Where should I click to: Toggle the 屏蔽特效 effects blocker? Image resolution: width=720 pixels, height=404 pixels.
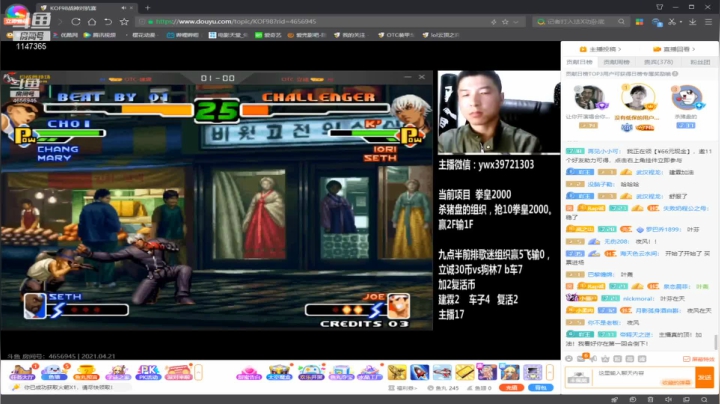(x=698, y=359)
